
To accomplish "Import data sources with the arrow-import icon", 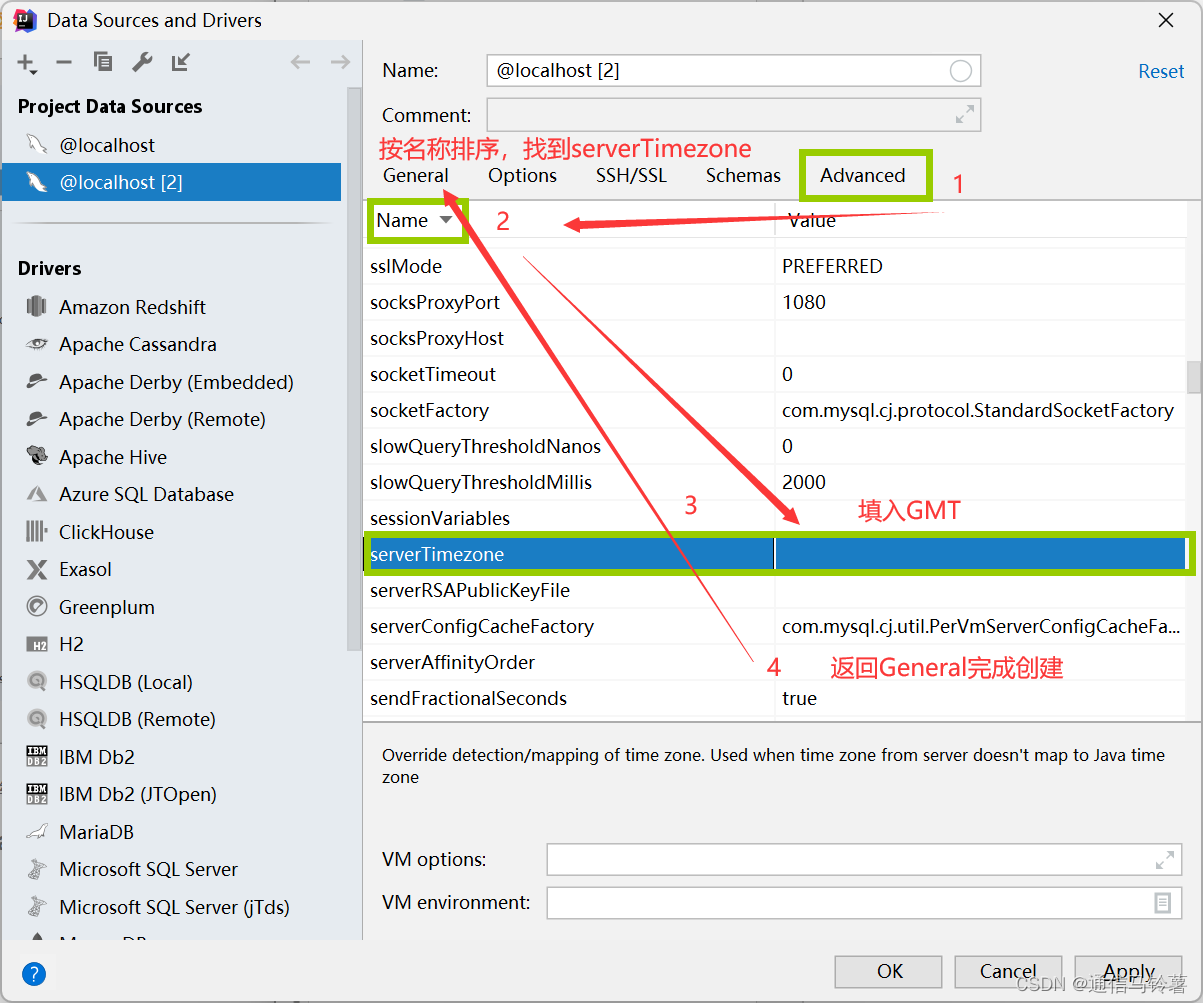I will click(181, 62).
